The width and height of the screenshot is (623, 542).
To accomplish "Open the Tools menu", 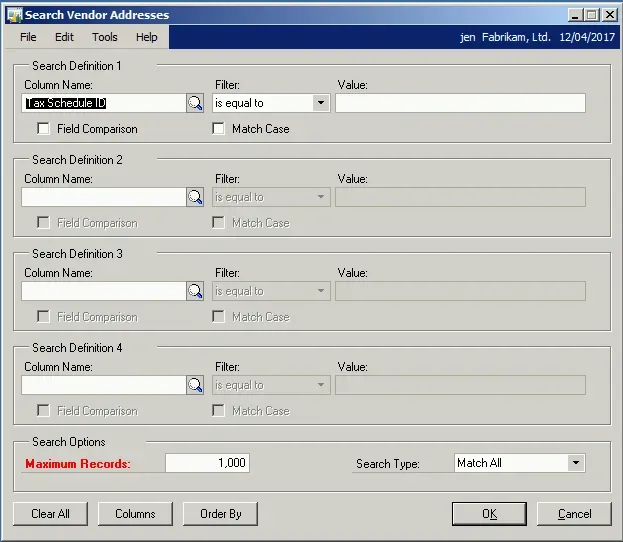I will click(105, 37).
